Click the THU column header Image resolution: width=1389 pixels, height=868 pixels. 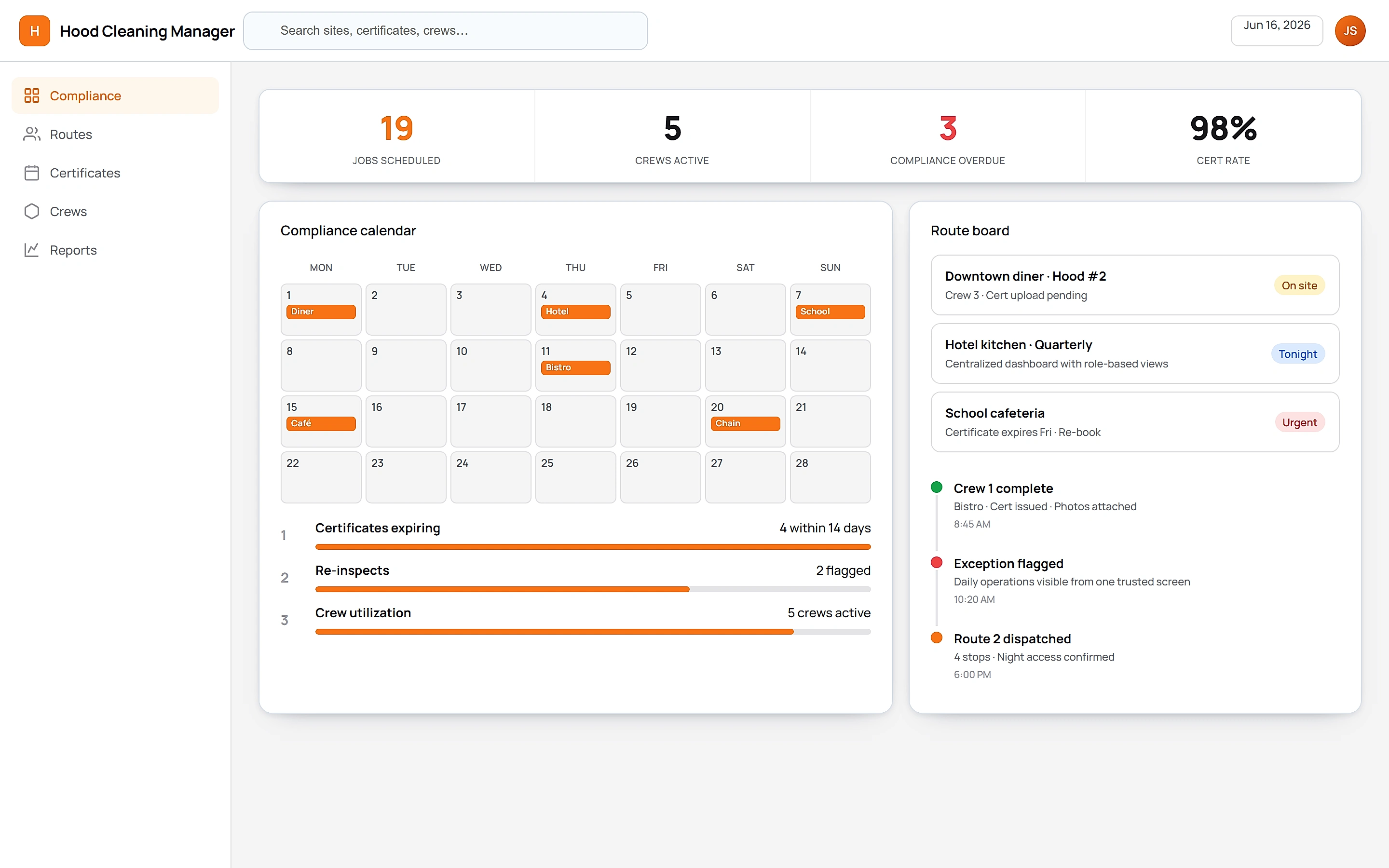576,268
